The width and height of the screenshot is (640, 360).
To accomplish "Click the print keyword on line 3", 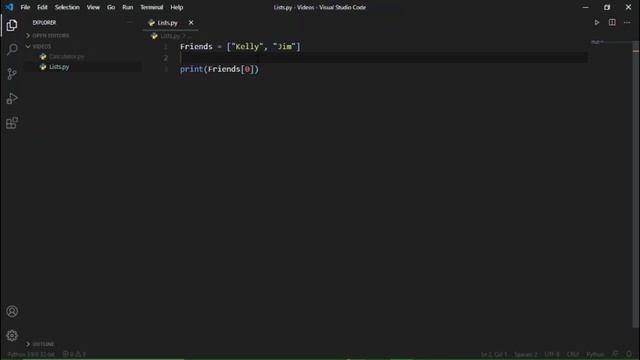I will [191, 69].
